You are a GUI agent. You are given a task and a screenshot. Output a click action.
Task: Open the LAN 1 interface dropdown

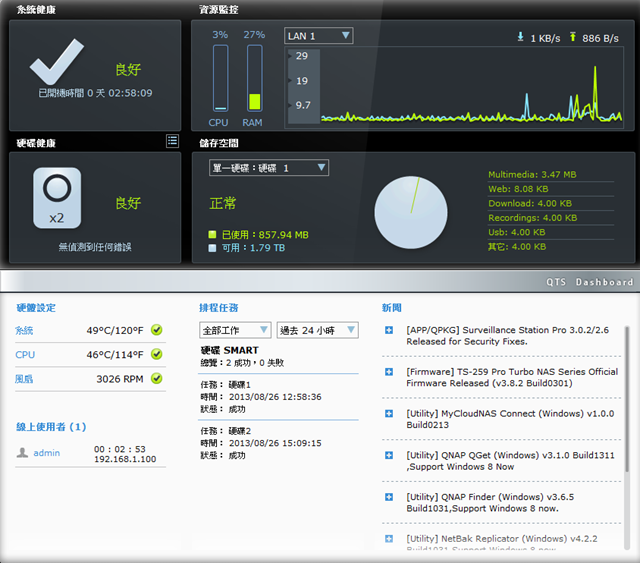pos(318,36)
